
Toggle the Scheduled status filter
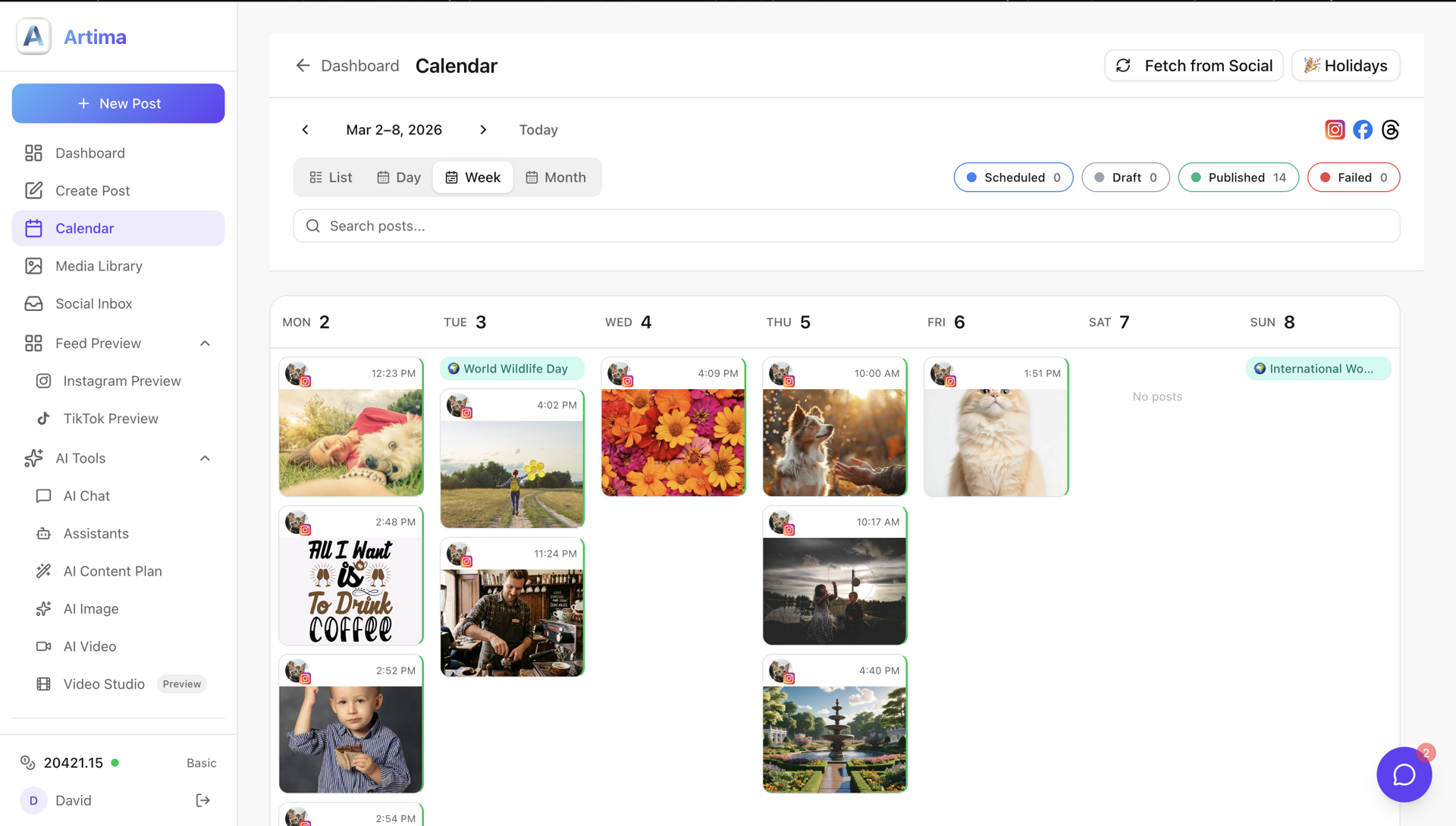[x=1013, y=177]
